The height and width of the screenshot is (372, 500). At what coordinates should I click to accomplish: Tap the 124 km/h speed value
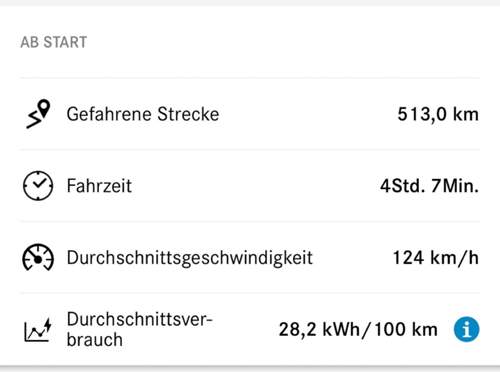436,258
